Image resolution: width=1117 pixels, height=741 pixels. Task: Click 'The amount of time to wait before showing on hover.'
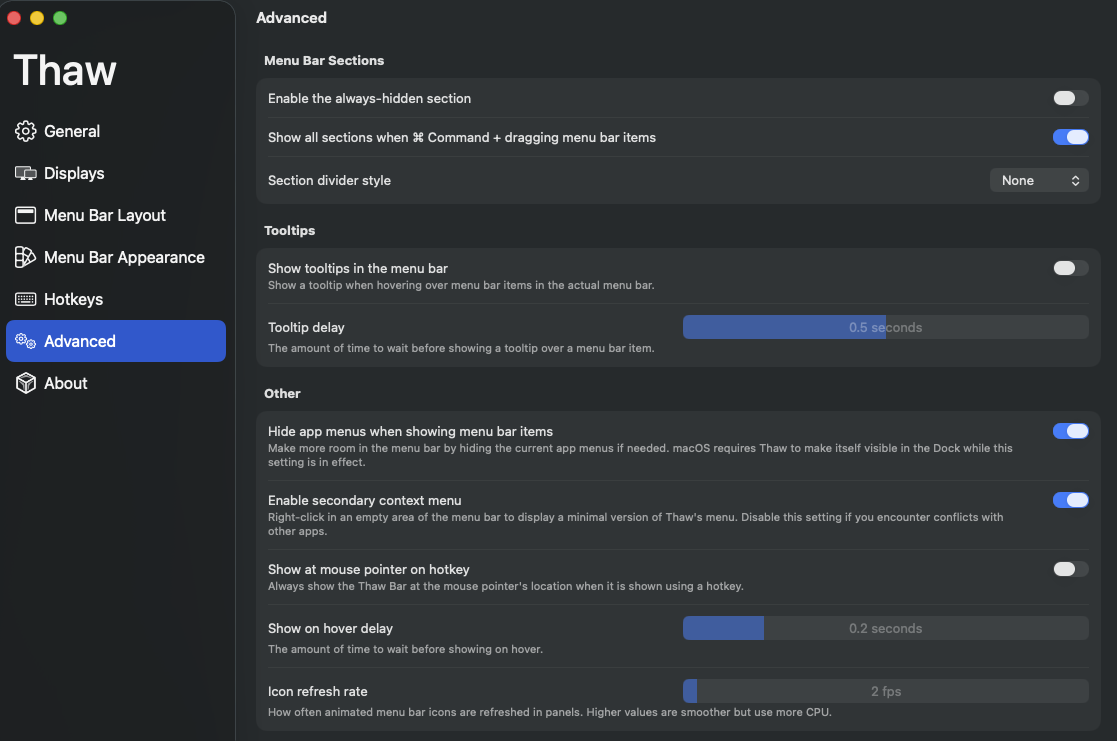tap(405, 649)
